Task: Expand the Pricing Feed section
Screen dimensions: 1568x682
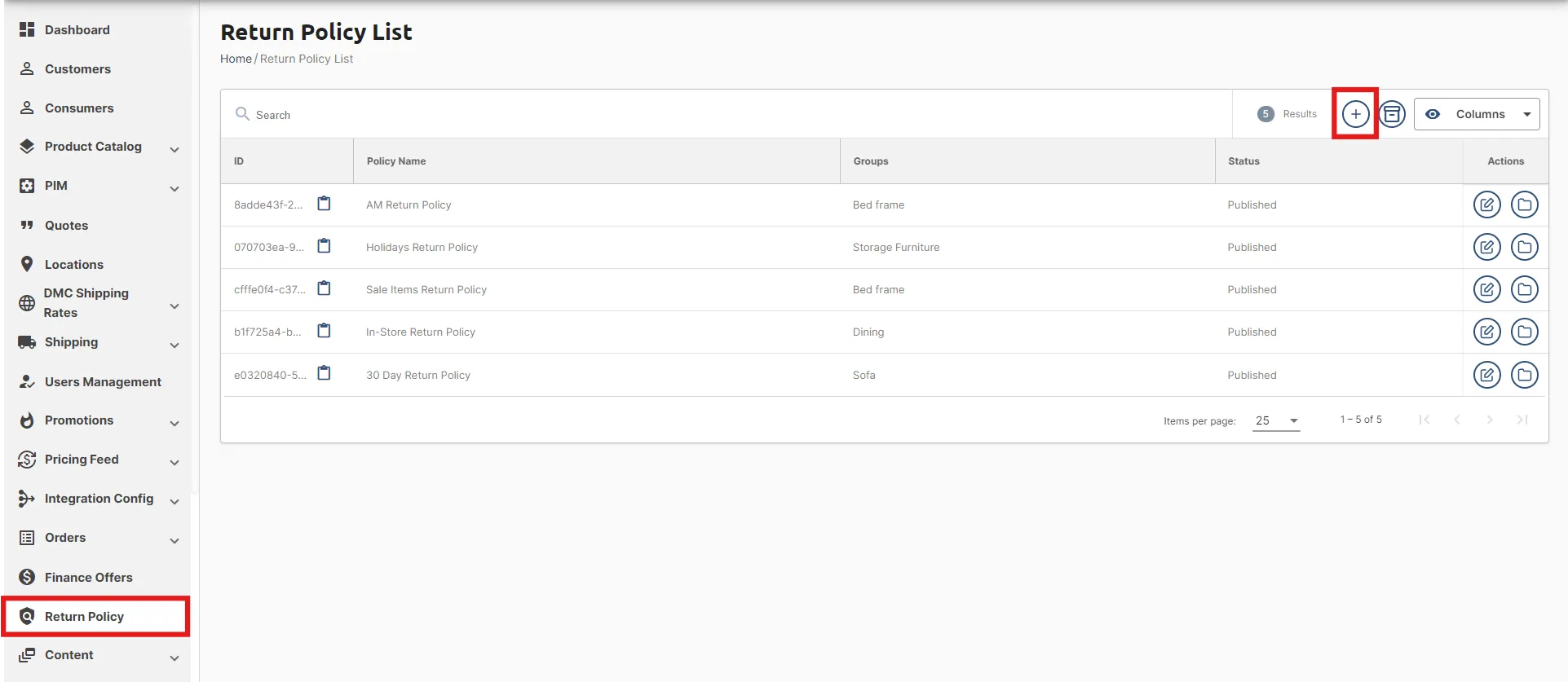Action: pos(174,463)
